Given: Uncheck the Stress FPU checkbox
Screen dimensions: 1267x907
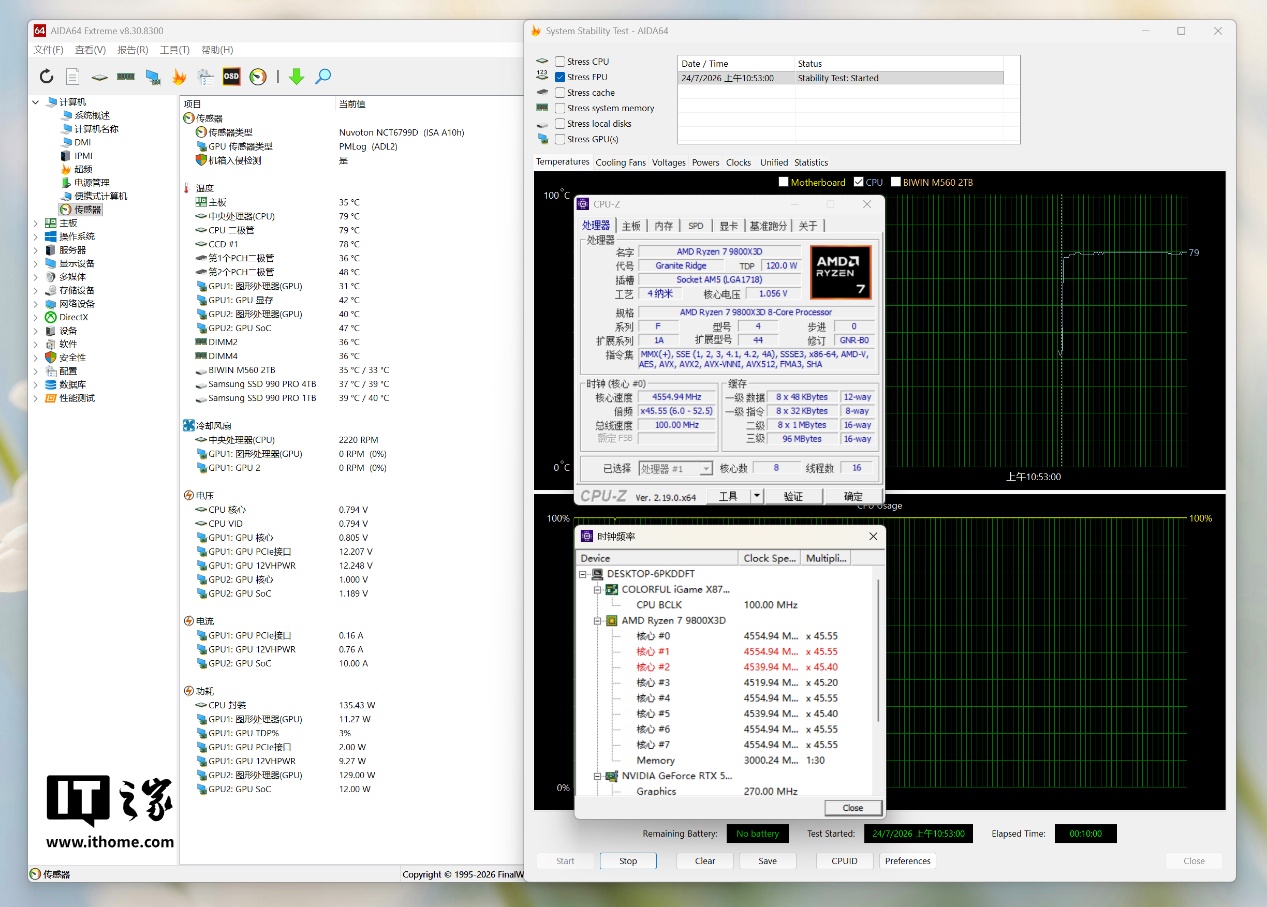Looking at the screenshot, I should click(560, 77).
